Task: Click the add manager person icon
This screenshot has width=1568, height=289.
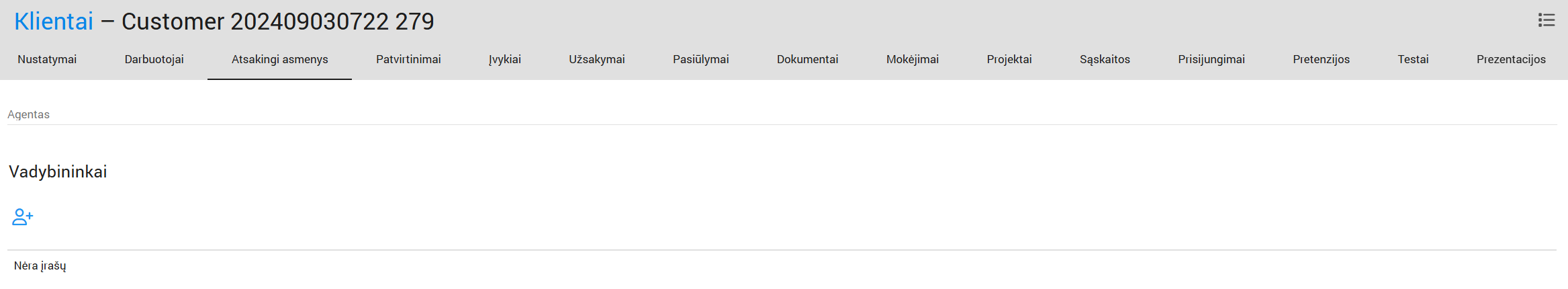Action: pyautogui.click(x=22, y=217)
